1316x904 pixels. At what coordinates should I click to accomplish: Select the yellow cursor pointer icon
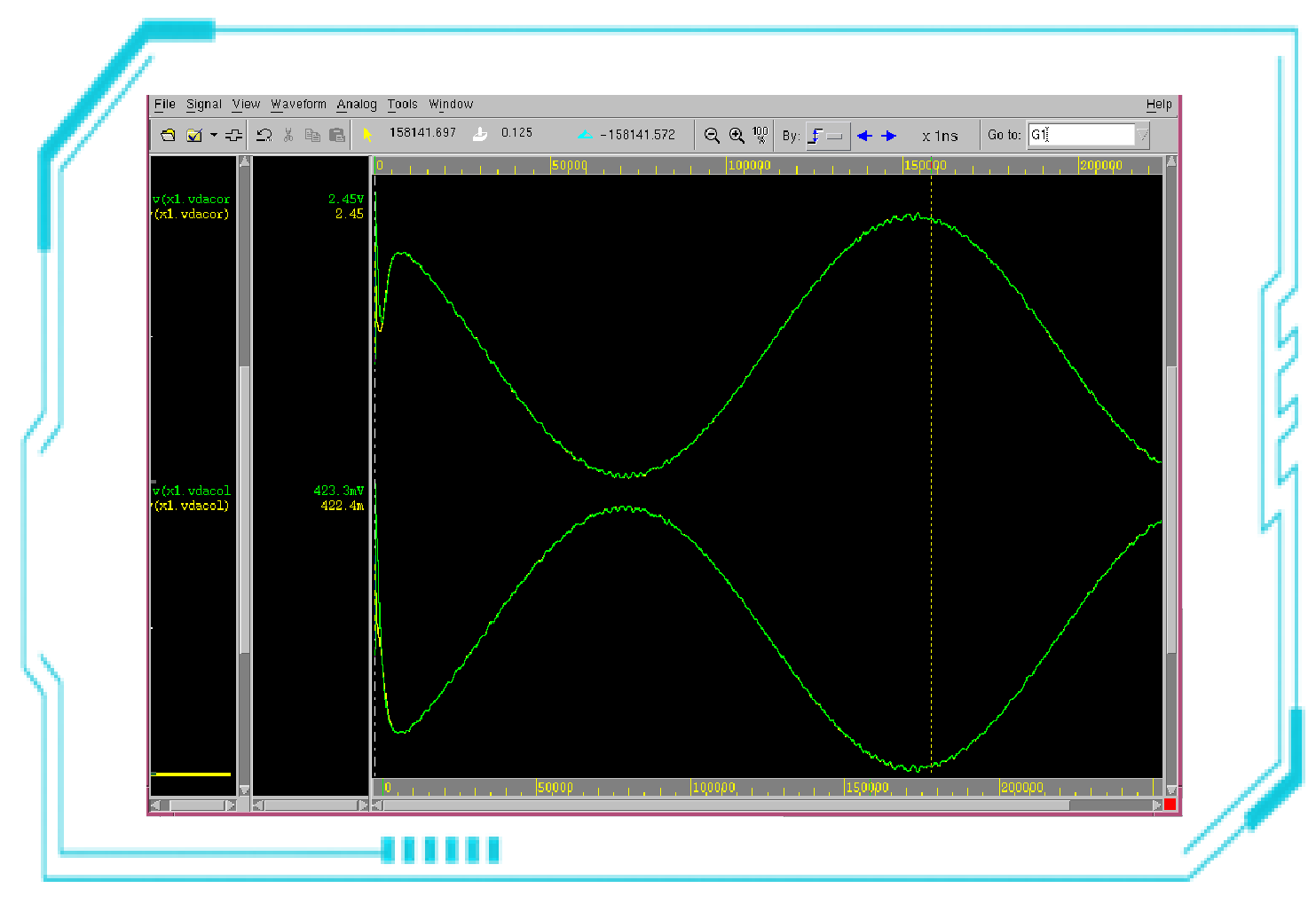coord(367,135)
